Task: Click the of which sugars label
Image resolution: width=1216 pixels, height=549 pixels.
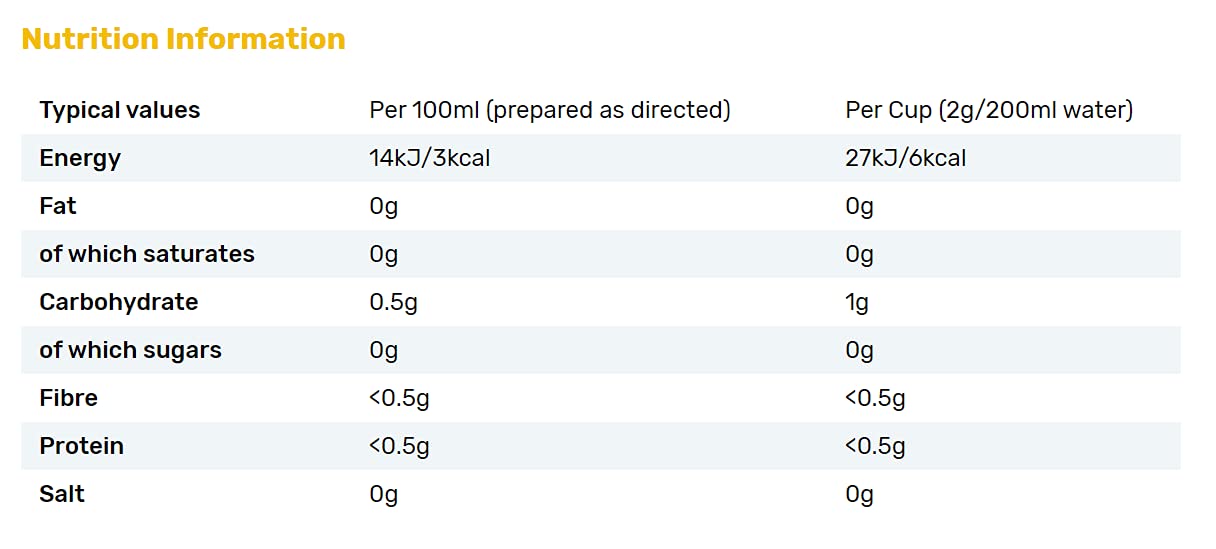Action: click(x=131, y=350)
